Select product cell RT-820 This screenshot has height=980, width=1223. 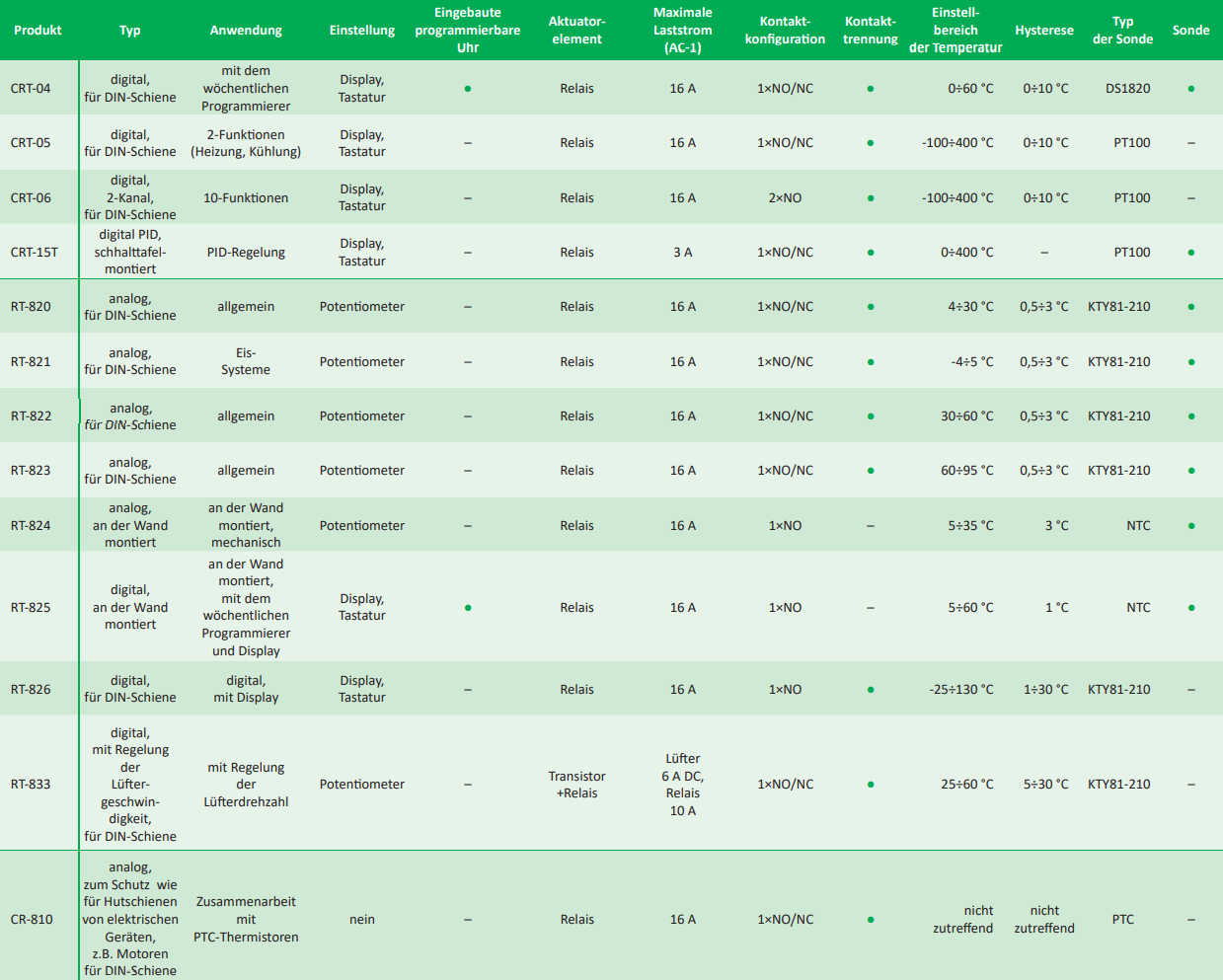pos(31,307)
